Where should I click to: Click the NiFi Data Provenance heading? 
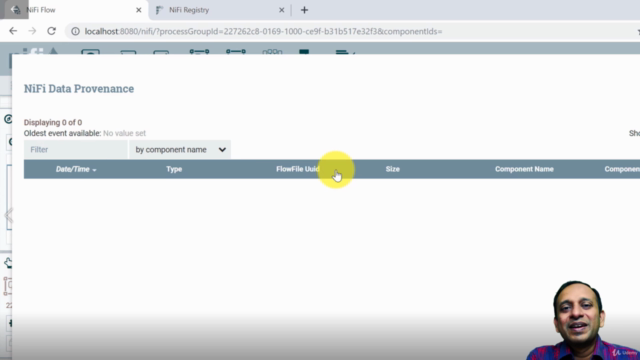pos(79,89)
